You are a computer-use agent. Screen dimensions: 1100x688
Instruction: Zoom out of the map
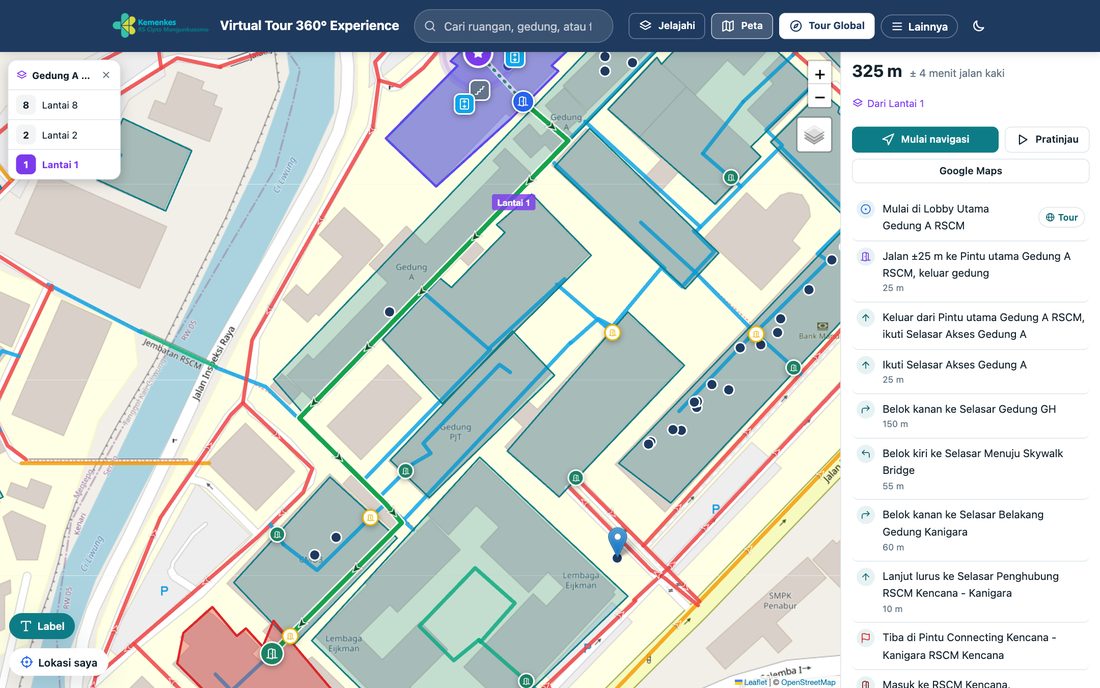pos(819,97)
